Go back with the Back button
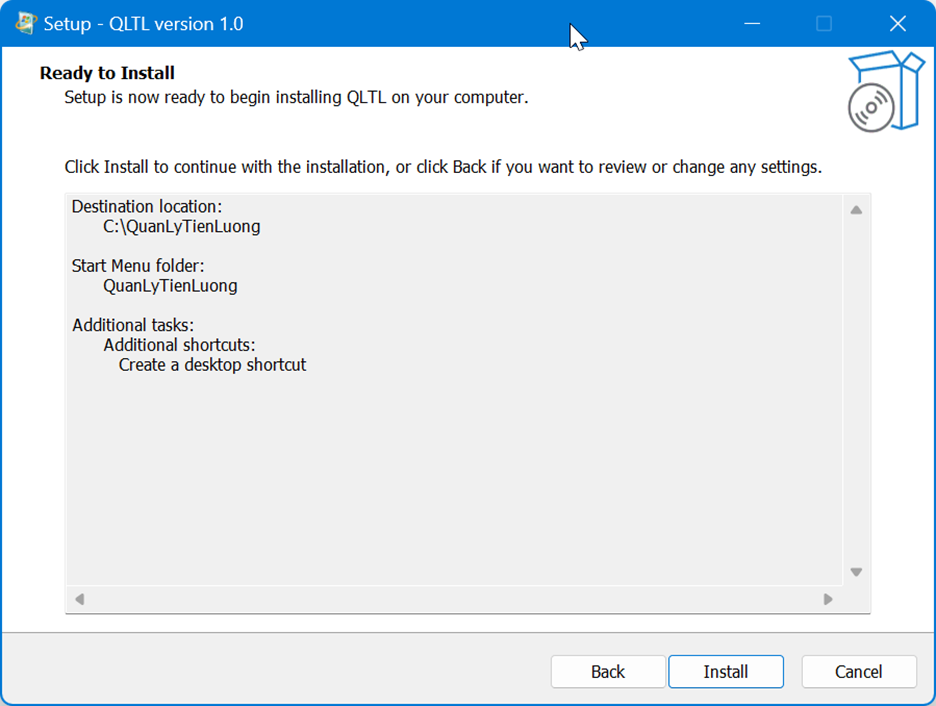This screenshot has width=936, height=706. click(607, 672)
